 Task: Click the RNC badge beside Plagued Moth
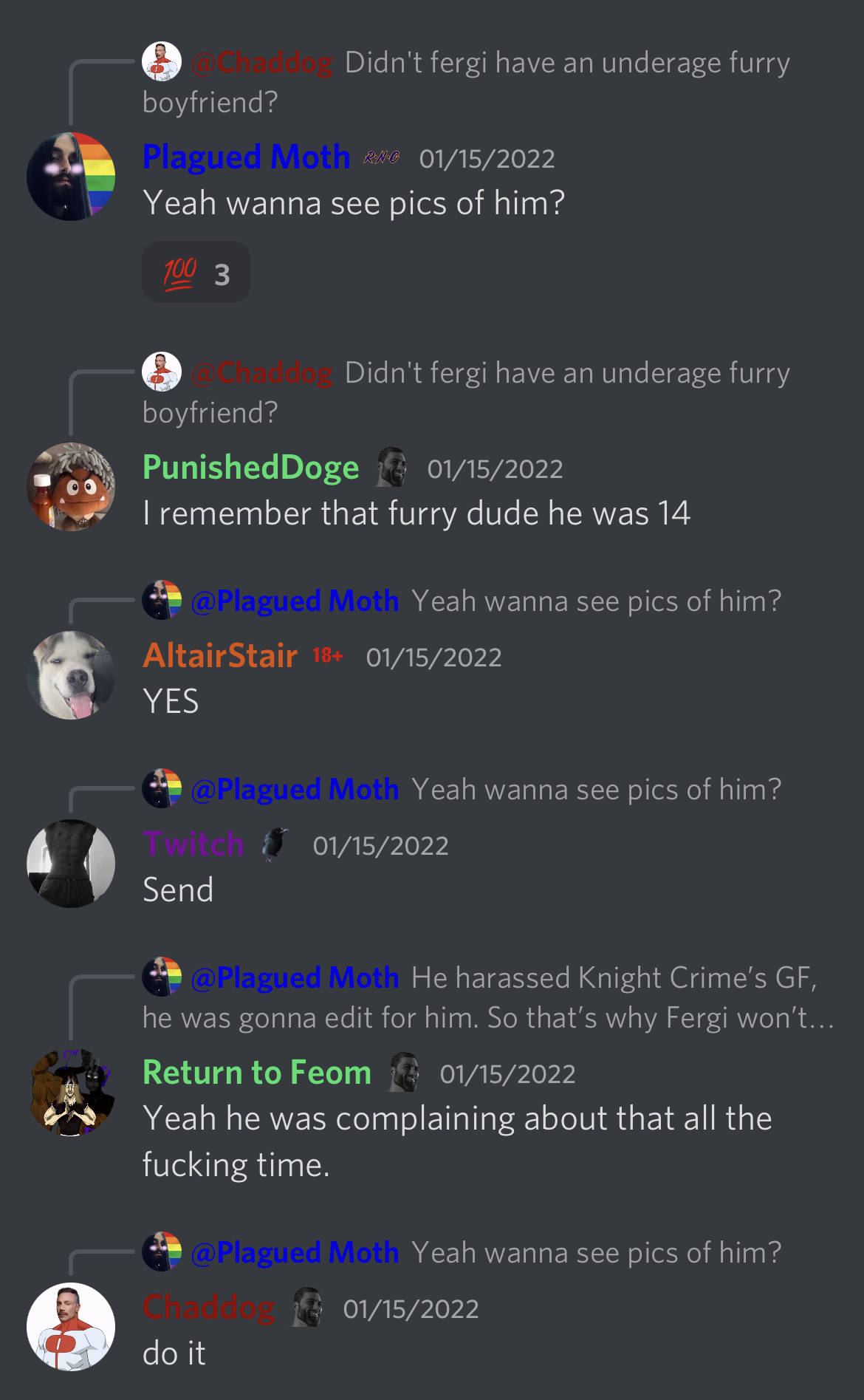[382, 157]
